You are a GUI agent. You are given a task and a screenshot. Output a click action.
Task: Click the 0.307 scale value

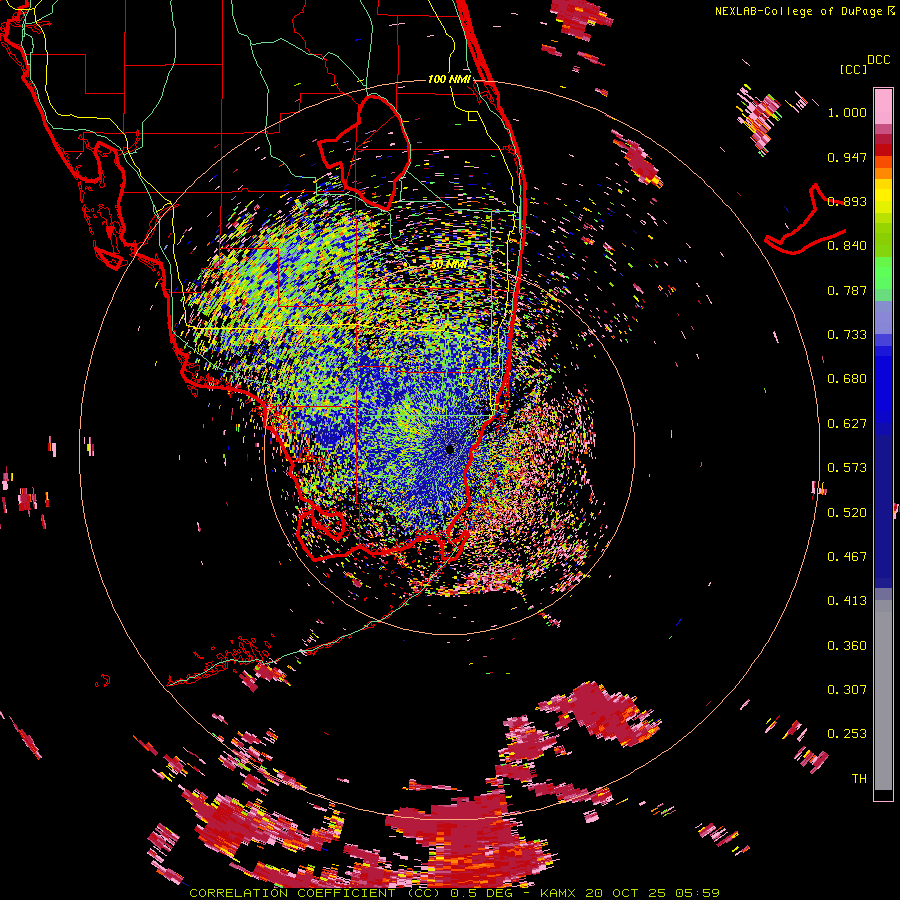click(x=847, y=690)
